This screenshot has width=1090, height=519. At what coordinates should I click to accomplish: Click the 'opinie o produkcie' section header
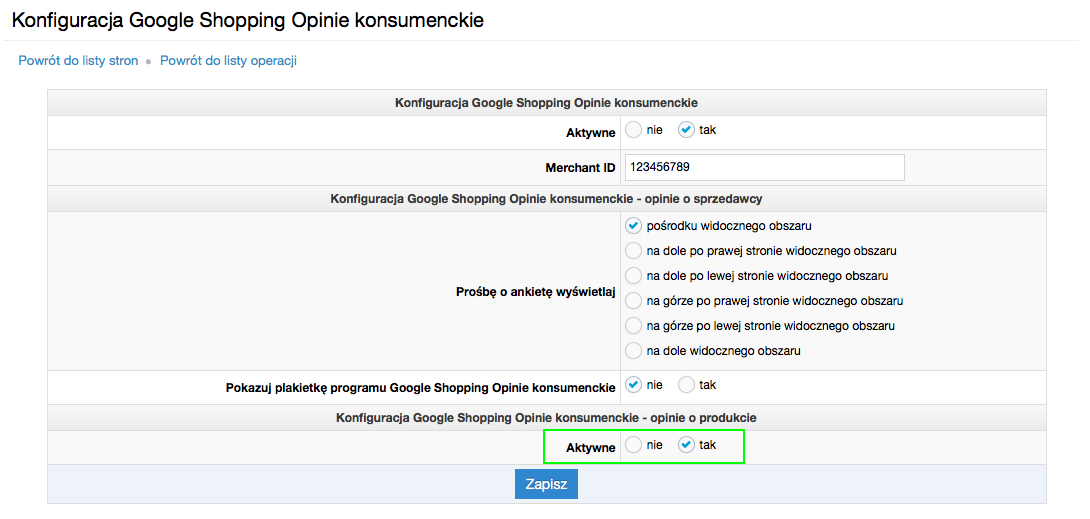546,417
